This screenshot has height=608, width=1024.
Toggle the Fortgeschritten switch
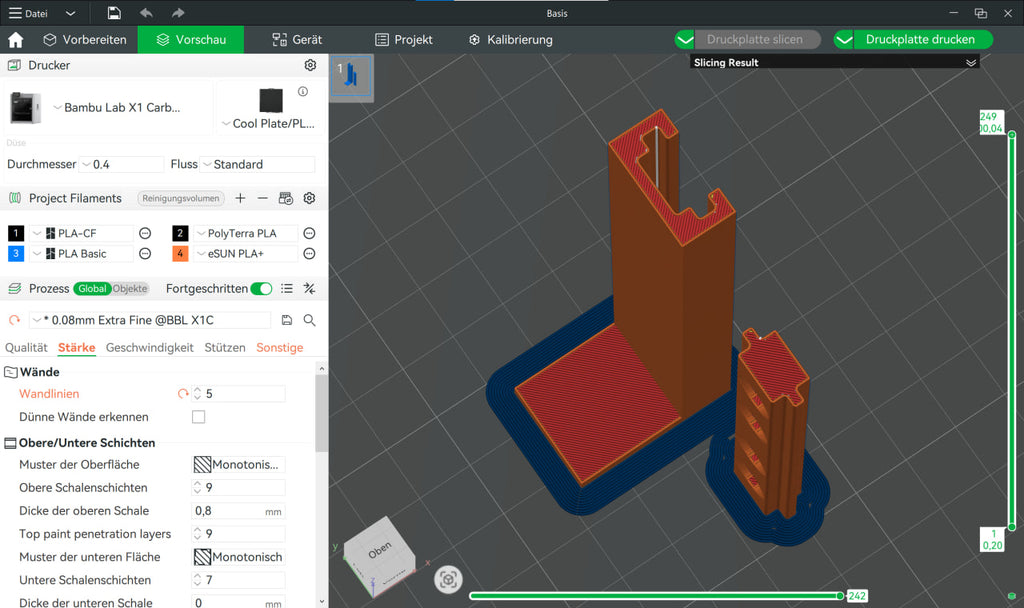tap(261, 289)
